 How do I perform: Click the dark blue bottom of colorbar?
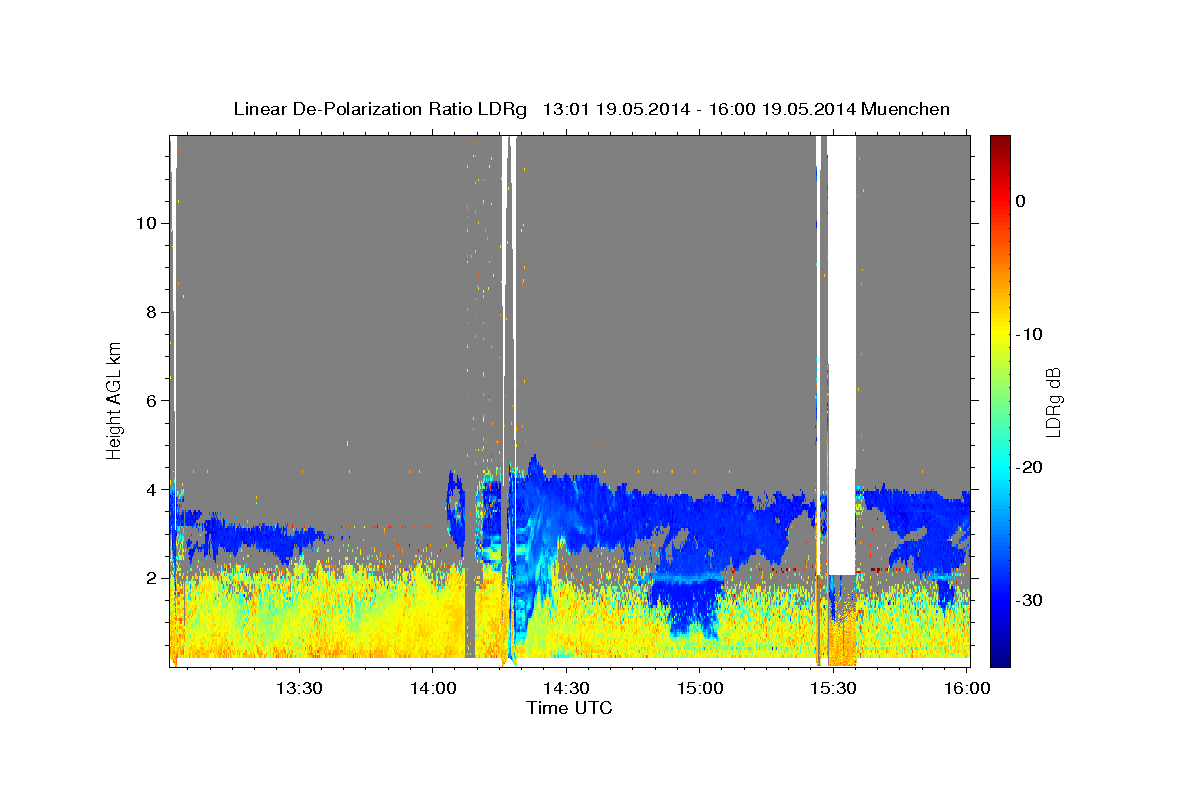(x=999, y=658)
